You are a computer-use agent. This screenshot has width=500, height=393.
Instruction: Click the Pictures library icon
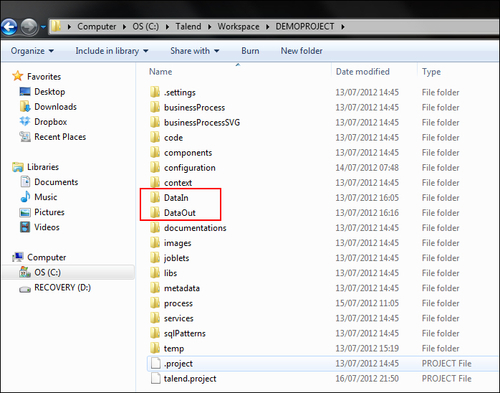point(25,212)
